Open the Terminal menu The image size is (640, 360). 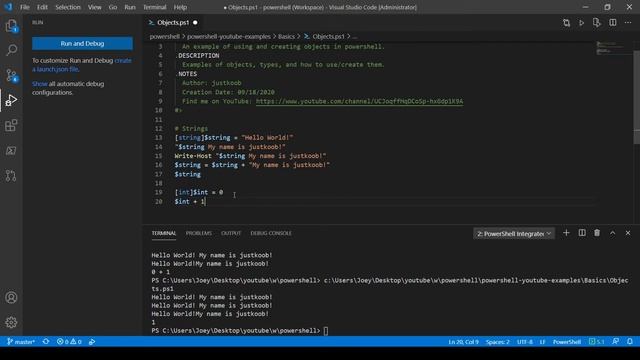coord(155,7)
